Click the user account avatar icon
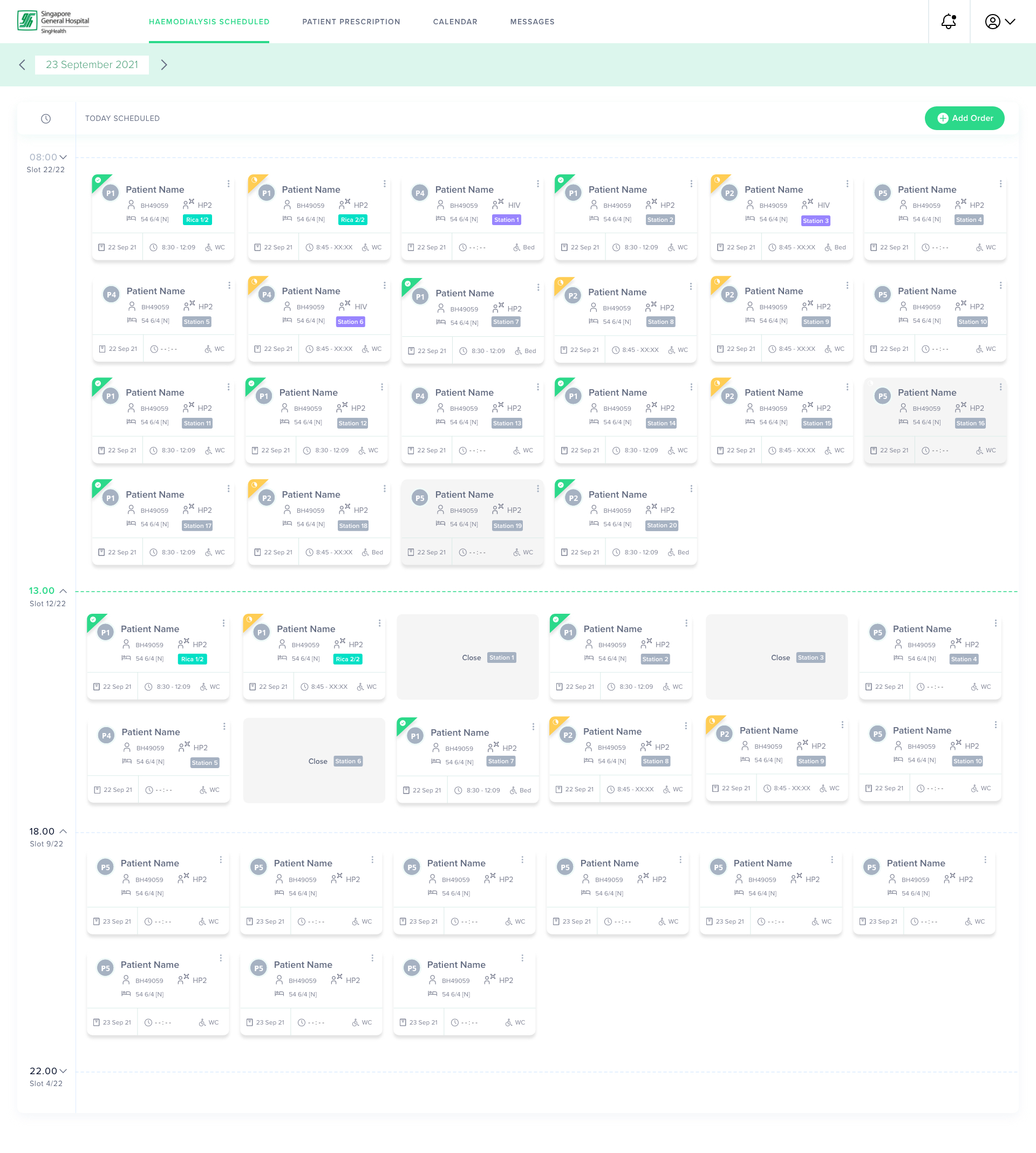Viewport: 1036px width, 1153px height. tap(992, 22)
